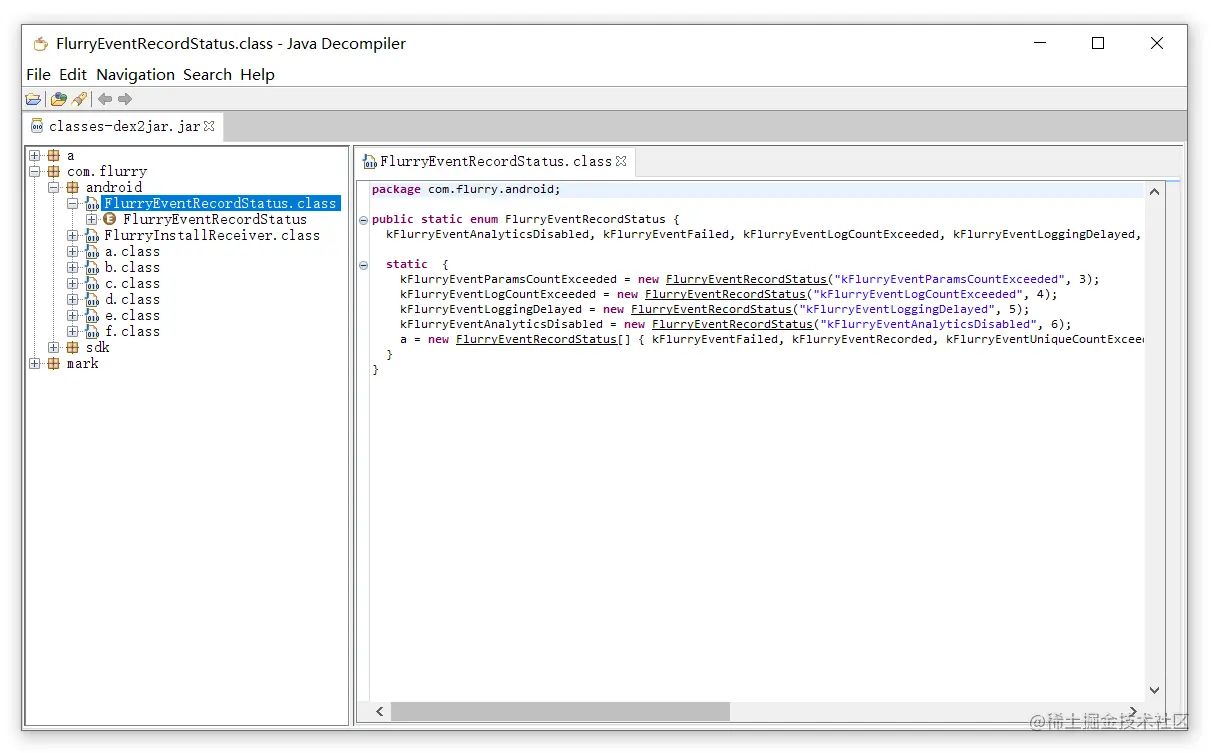Image resolution: width=1211 pixels, height=753 pixels.
Task: Expand the mark package node
Action: tap(35, 364)
